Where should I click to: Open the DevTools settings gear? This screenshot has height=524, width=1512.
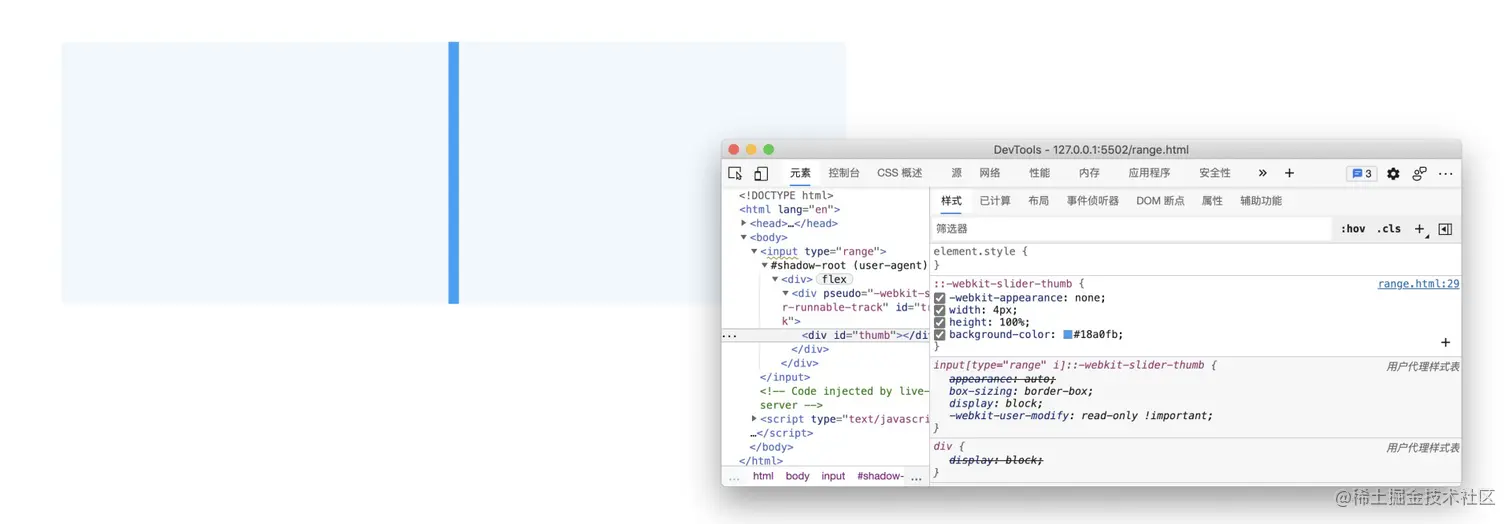coord(1393,173)
